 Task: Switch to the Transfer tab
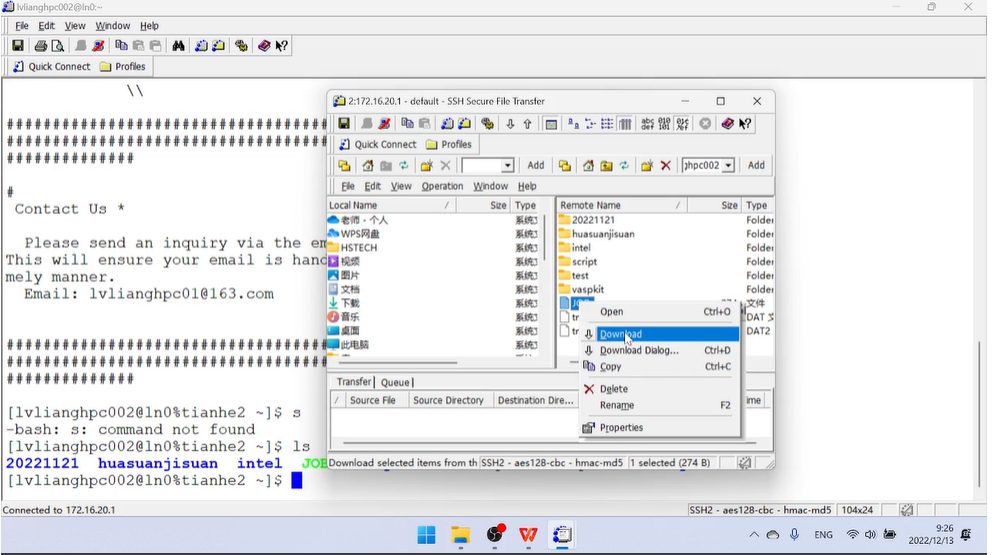[x=353, y=382]
